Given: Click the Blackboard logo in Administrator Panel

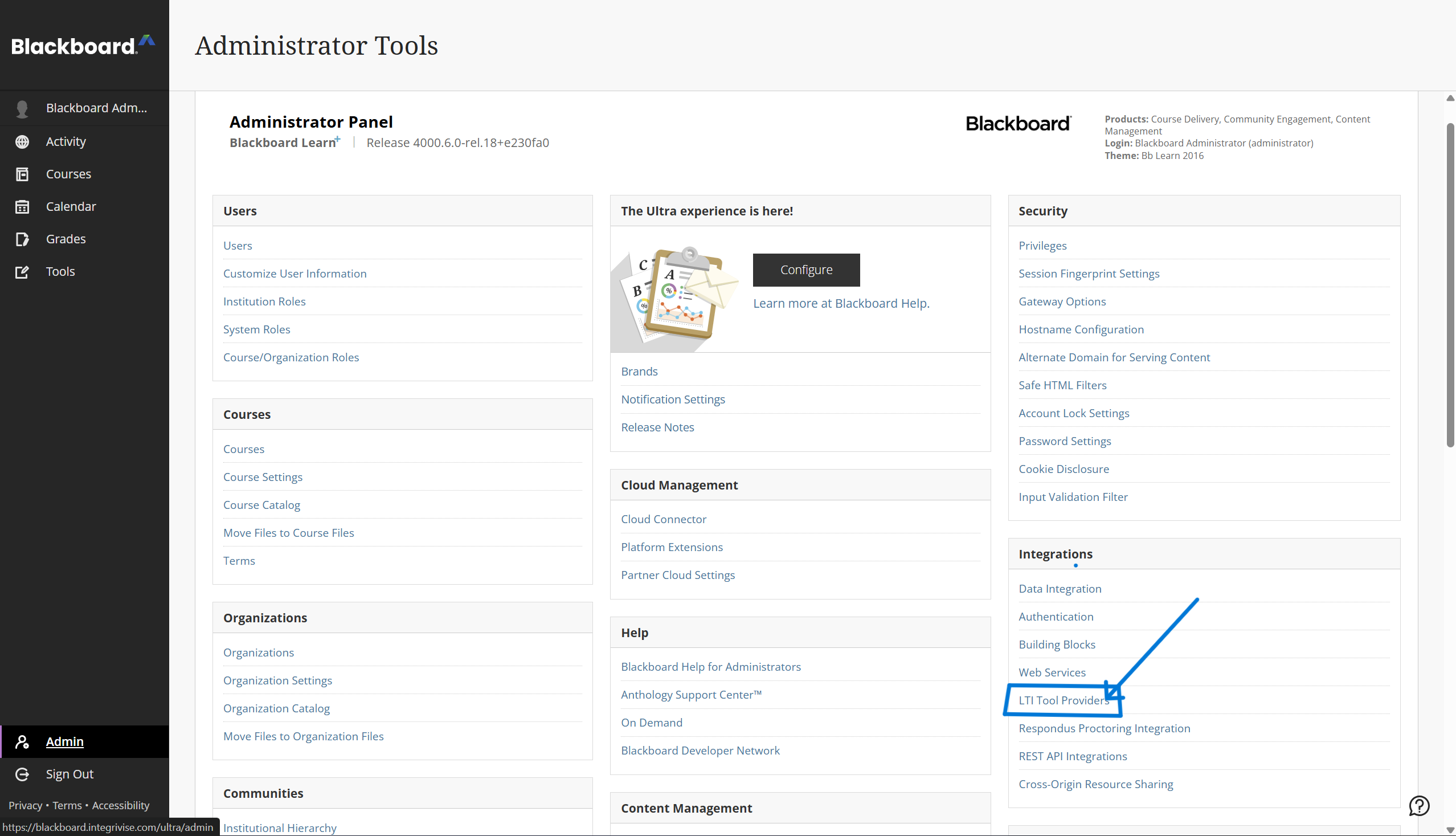Looking at the screenshot, I should click(x=1018, y=124).
